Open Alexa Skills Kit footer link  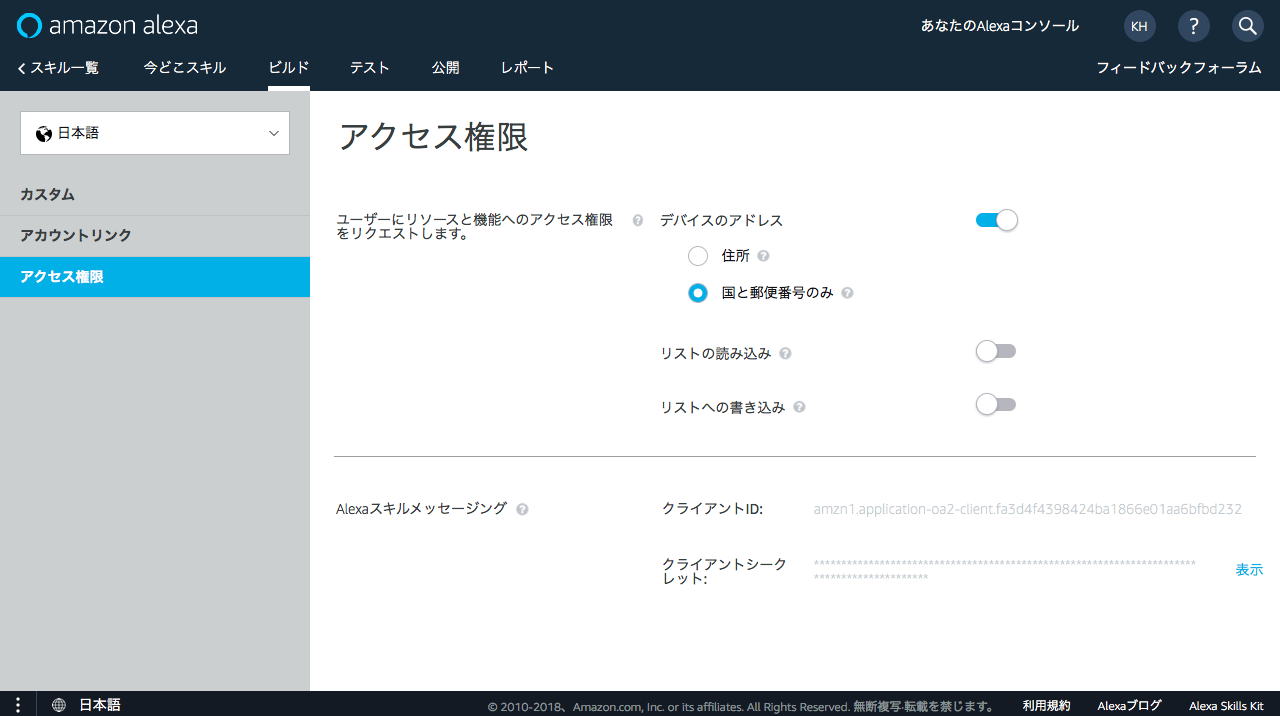(1226, 706)
